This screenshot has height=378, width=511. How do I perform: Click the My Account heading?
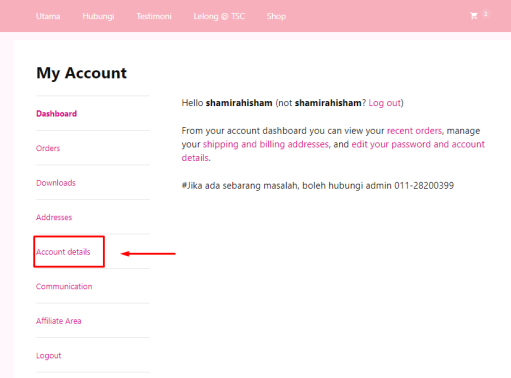[x=82, y=73]
